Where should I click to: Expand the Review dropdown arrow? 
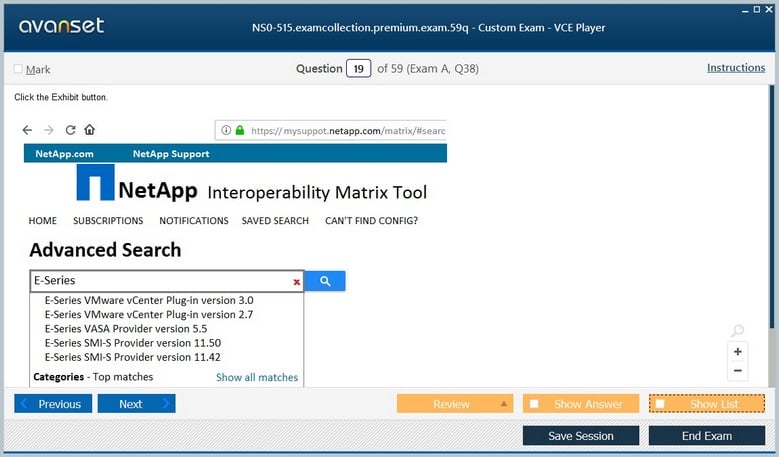[x=504, y=404]
